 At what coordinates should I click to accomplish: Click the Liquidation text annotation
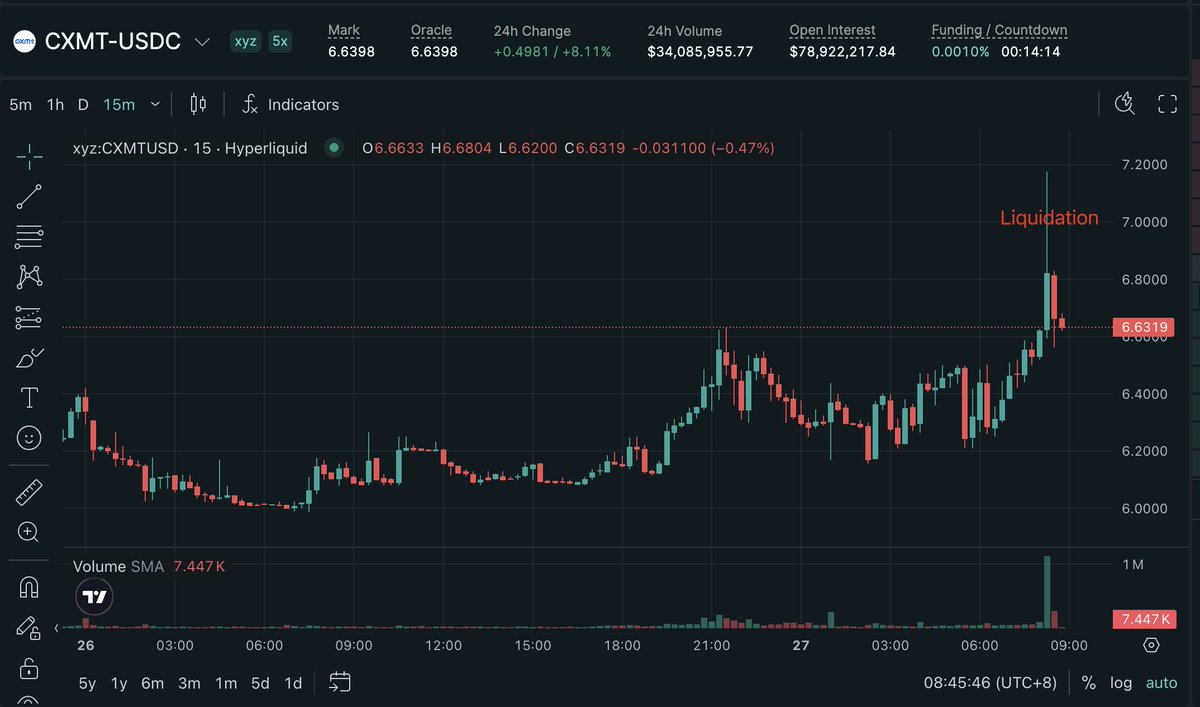coord(1049,218)
